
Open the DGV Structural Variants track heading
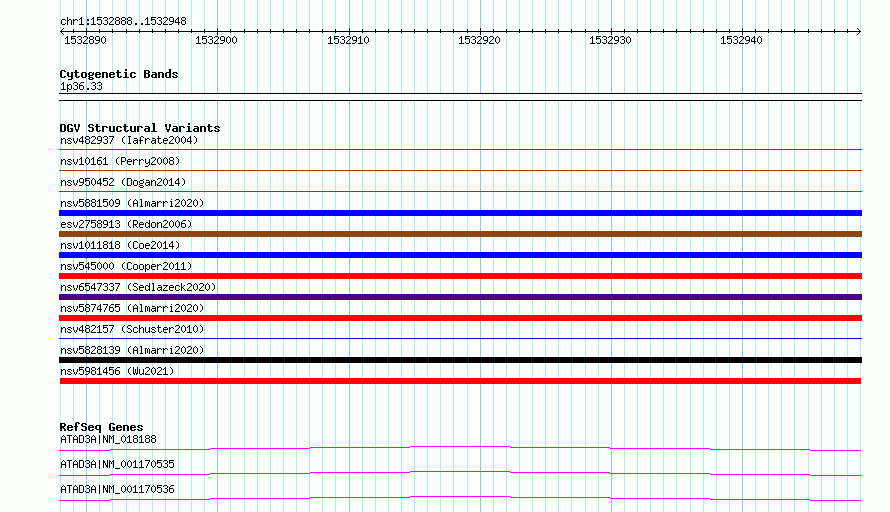click(x=140, y=128)
